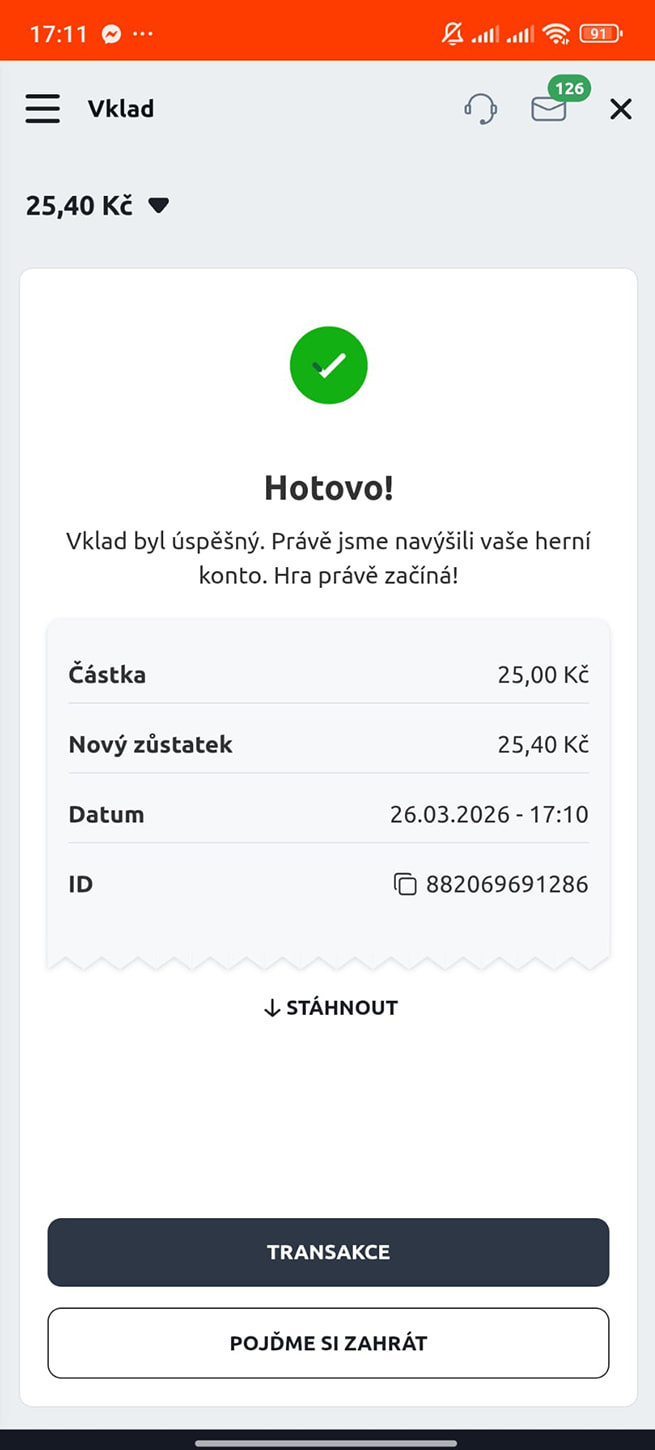Tap the bottom home gesture bar
This screenshot has width=655, height=1450.
(x=327, y=1443)
